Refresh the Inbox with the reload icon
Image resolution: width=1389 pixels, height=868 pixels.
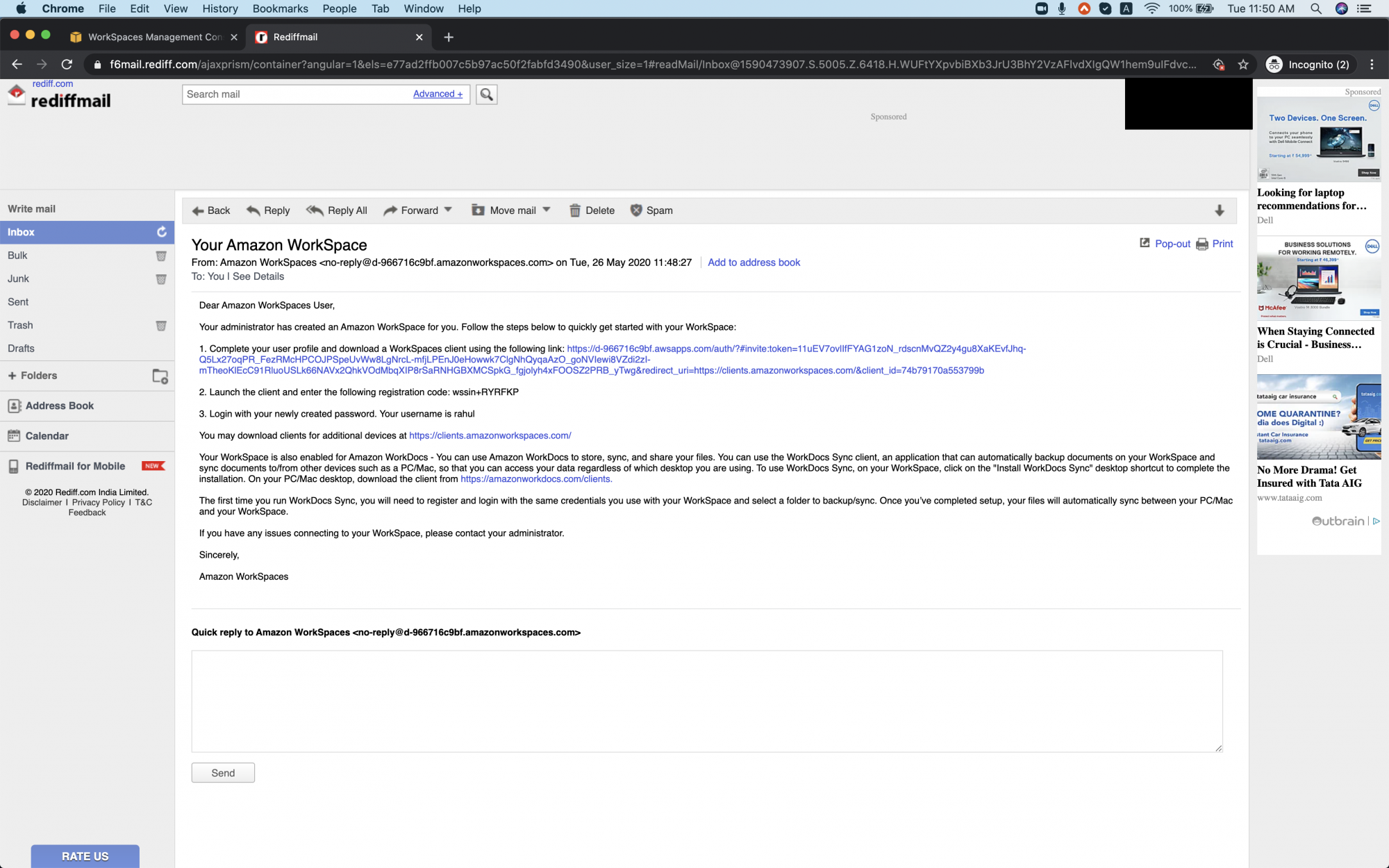pyautogui.click(x=161, y=232)
